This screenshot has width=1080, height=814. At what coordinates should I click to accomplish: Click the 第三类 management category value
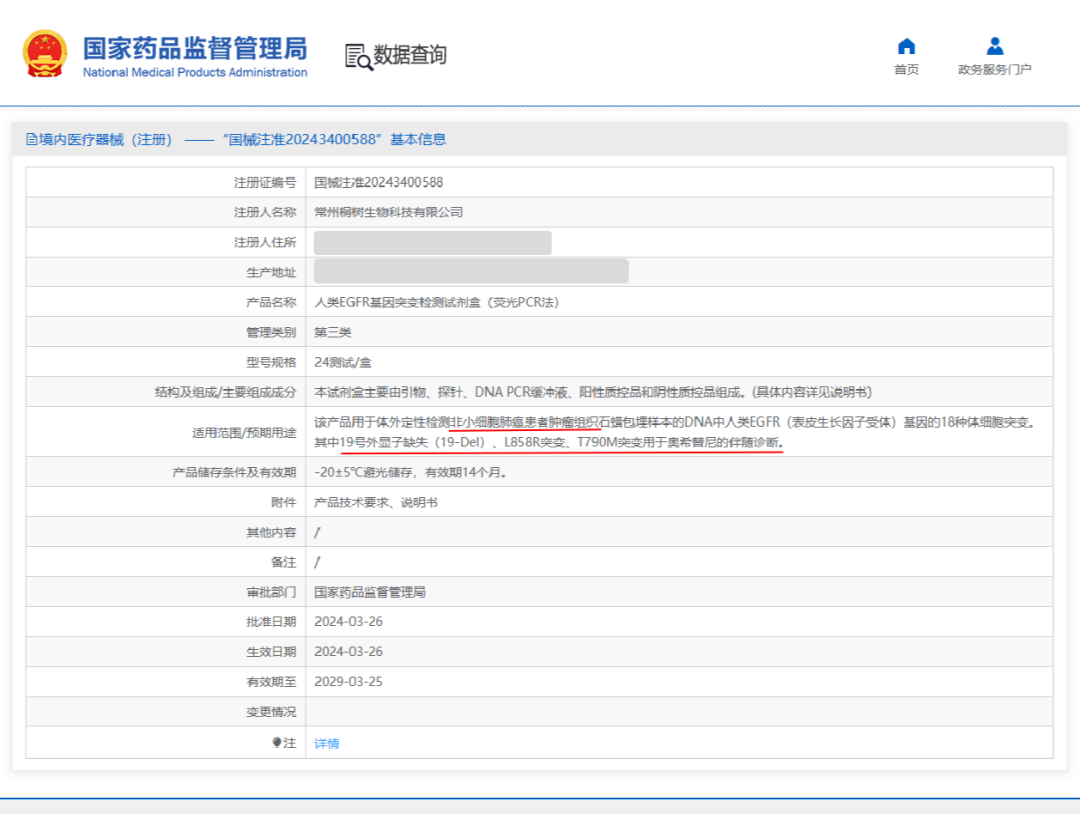click(333, 332)
